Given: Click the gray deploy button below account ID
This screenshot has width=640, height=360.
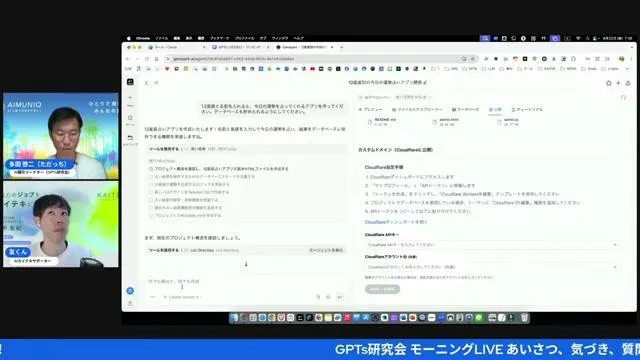Looking at the screenshot, I should (382, 289).
